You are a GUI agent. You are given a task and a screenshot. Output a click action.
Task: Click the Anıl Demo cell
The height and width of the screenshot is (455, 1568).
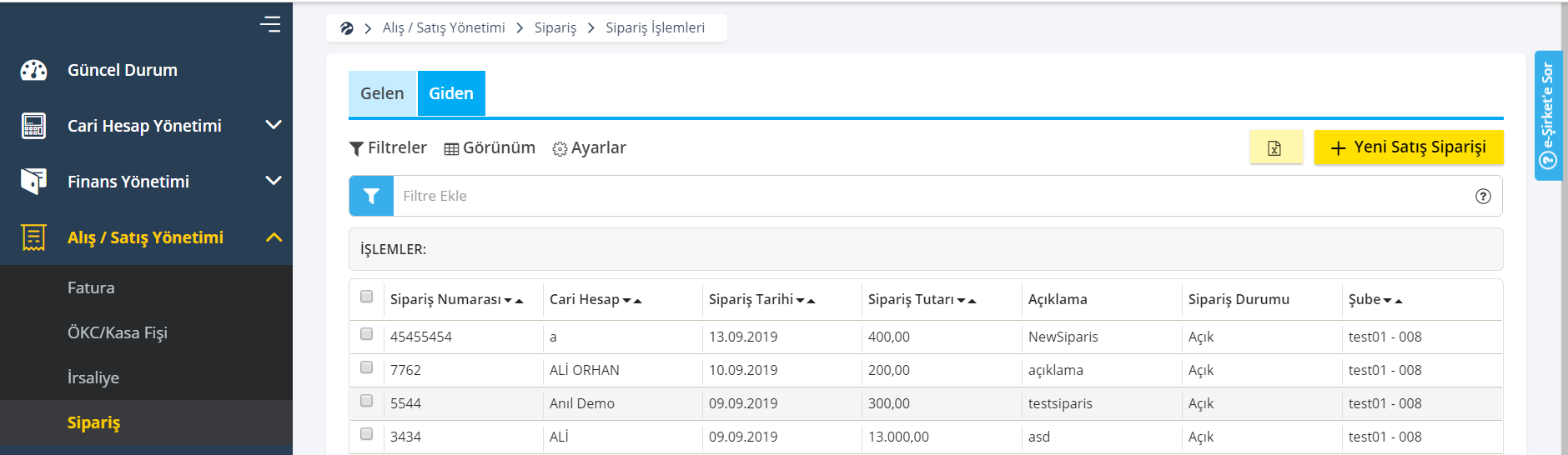click(582, 403)
